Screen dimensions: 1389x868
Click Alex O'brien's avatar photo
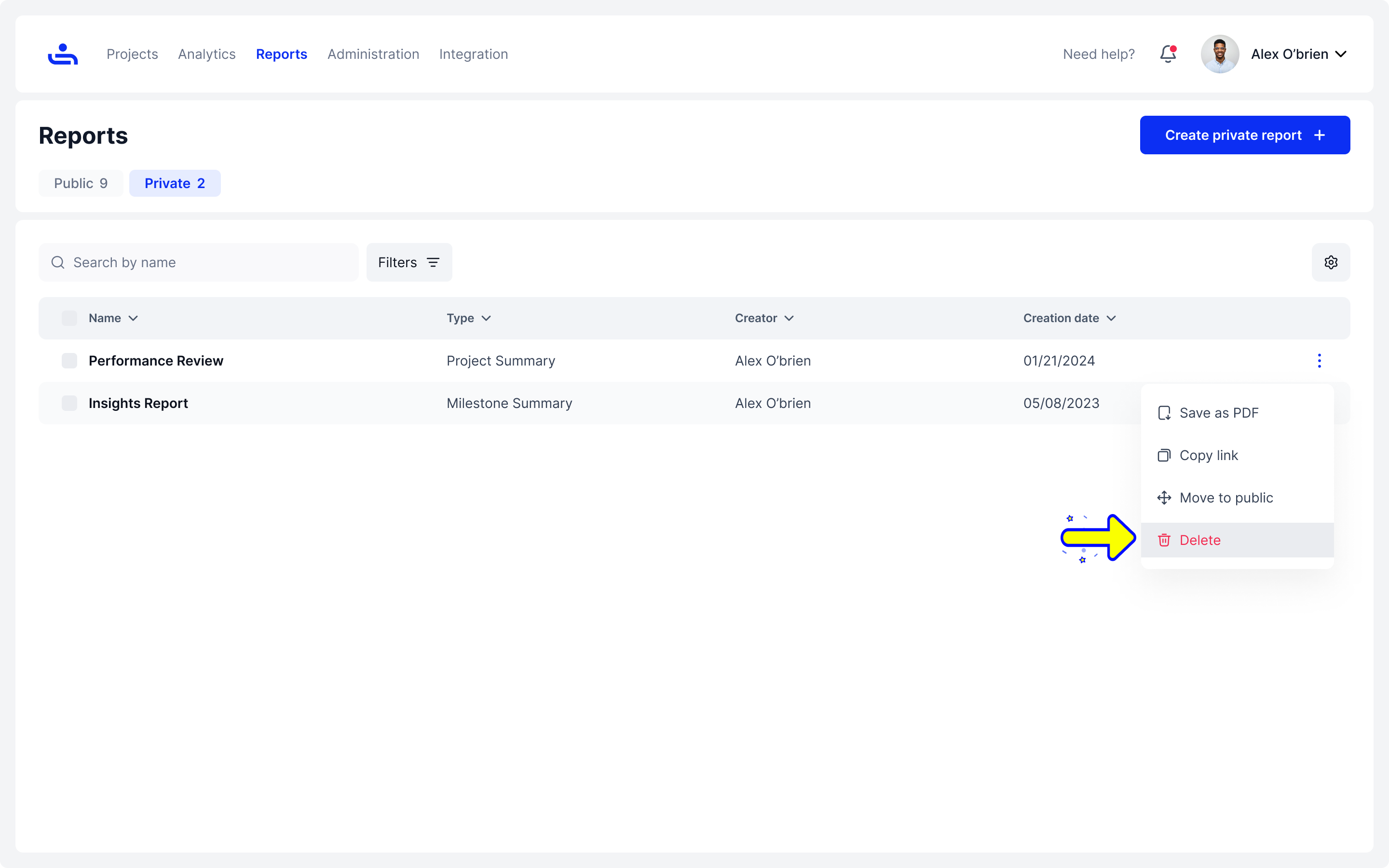tap(1220, 54)
